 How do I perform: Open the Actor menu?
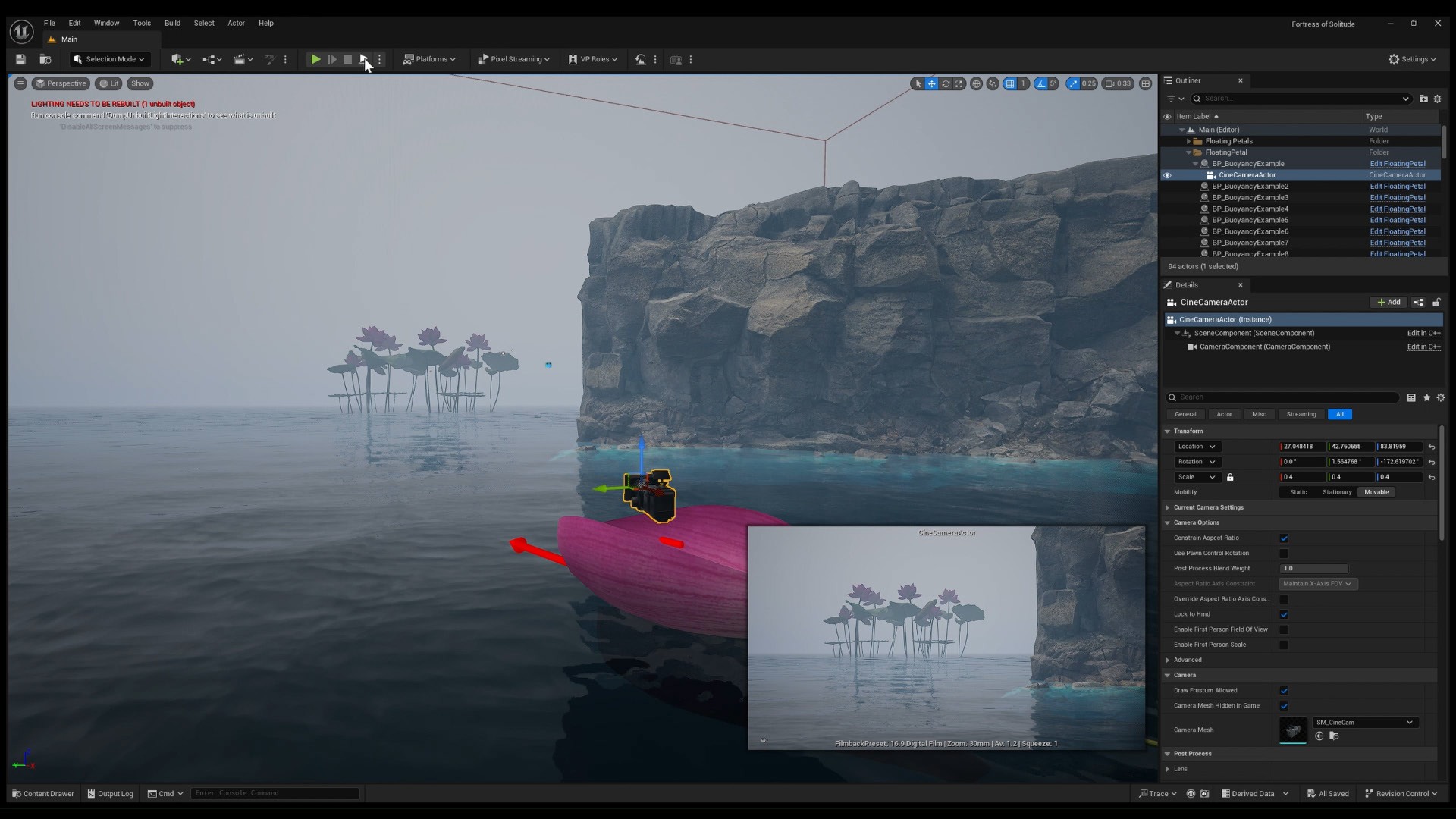(x=236, y=23)
